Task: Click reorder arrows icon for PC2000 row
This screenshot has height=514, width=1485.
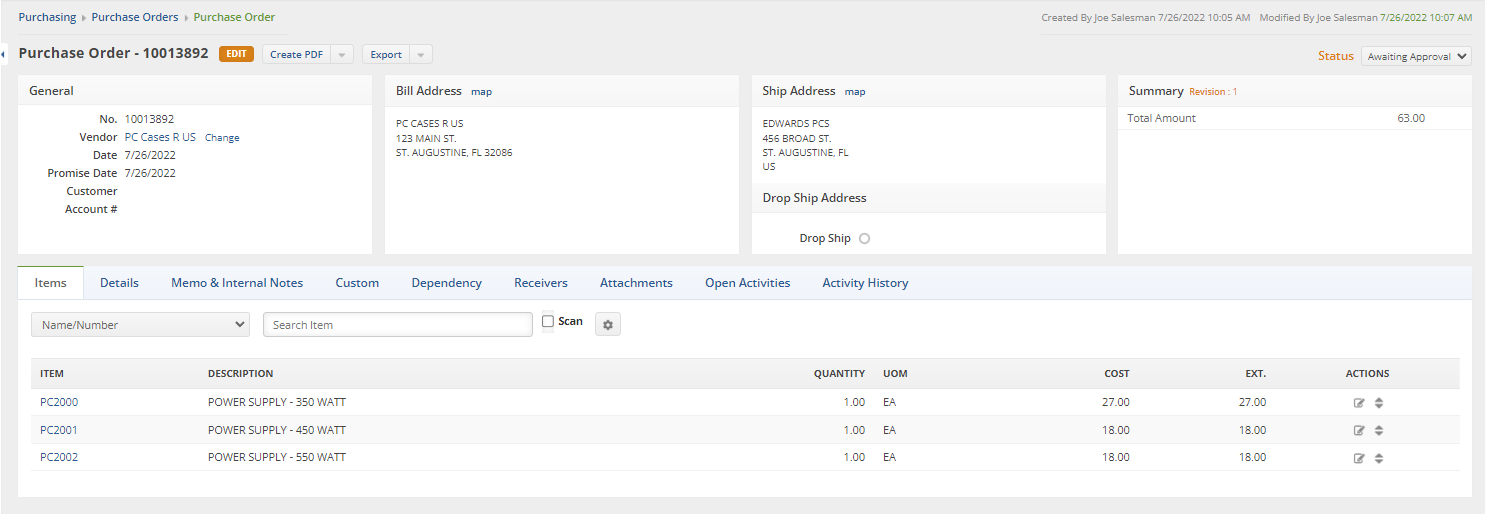Action: click(x=1379, y=403)
